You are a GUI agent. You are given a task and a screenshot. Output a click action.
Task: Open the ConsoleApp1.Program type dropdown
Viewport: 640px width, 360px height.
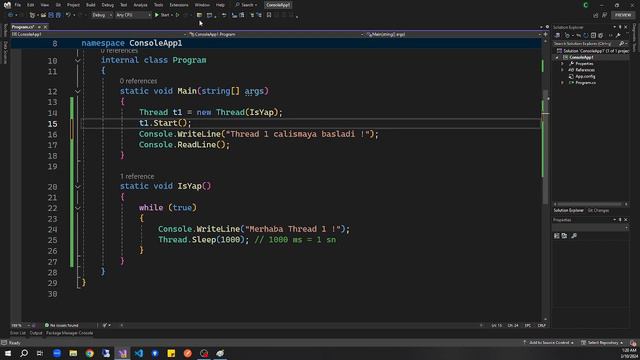click(276, 35)
